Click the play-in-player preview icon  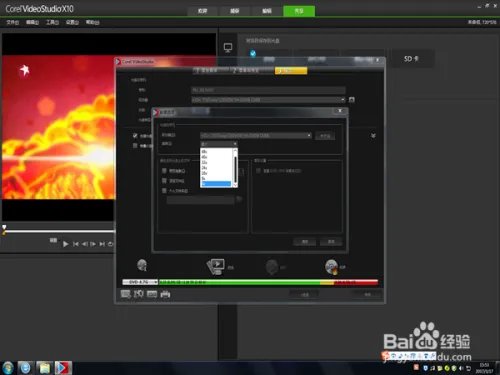click(x=216, y=267)
